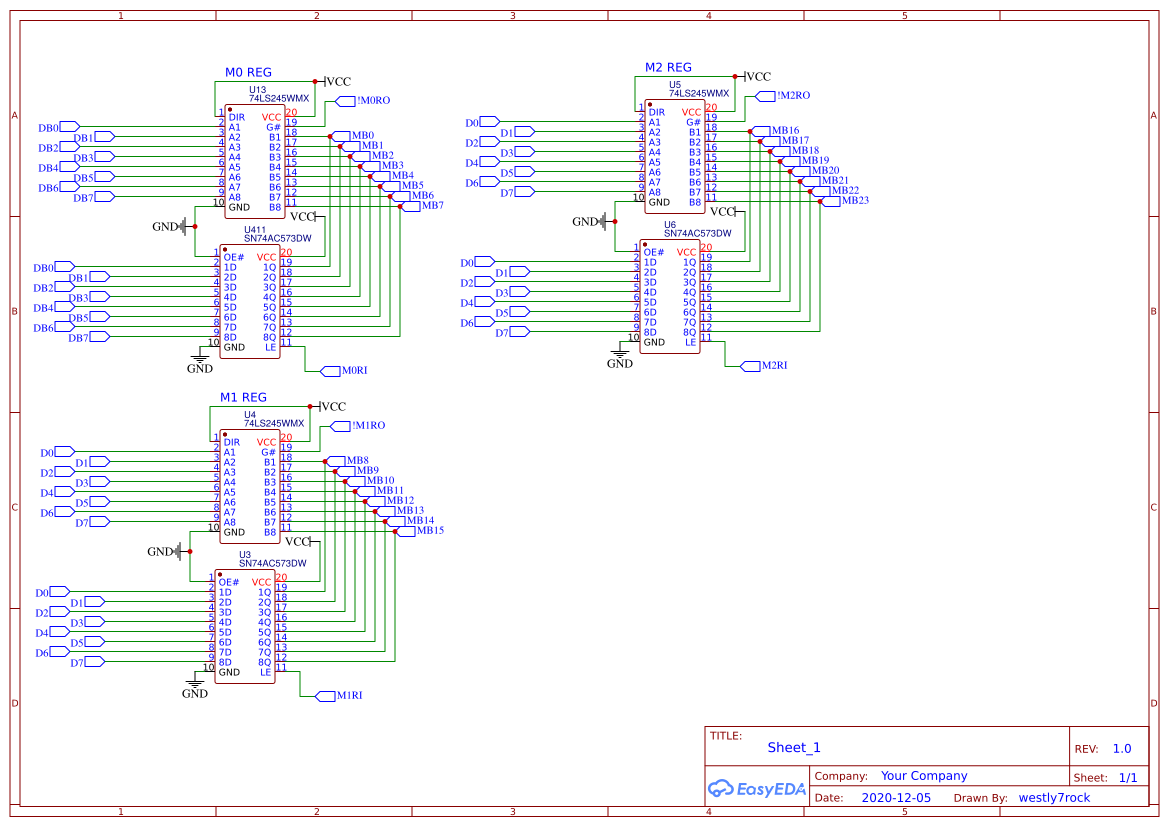Select the !M2RO net port symbol
The width and height of the screenshot is (1169, 827).
click(x=765, y=96)
